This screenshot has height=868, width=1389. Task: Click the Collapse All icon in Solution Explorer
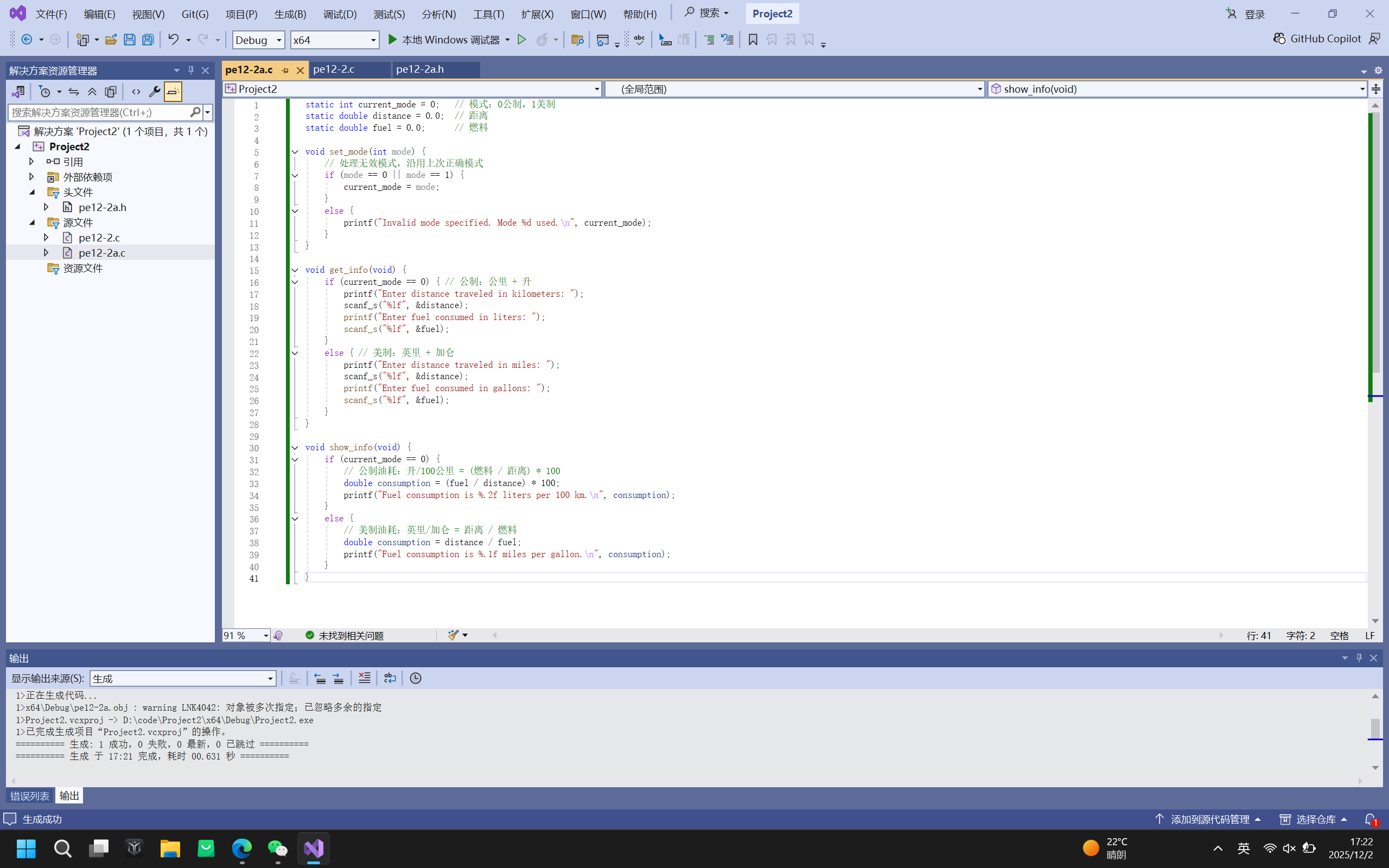(x=92, y=91)
